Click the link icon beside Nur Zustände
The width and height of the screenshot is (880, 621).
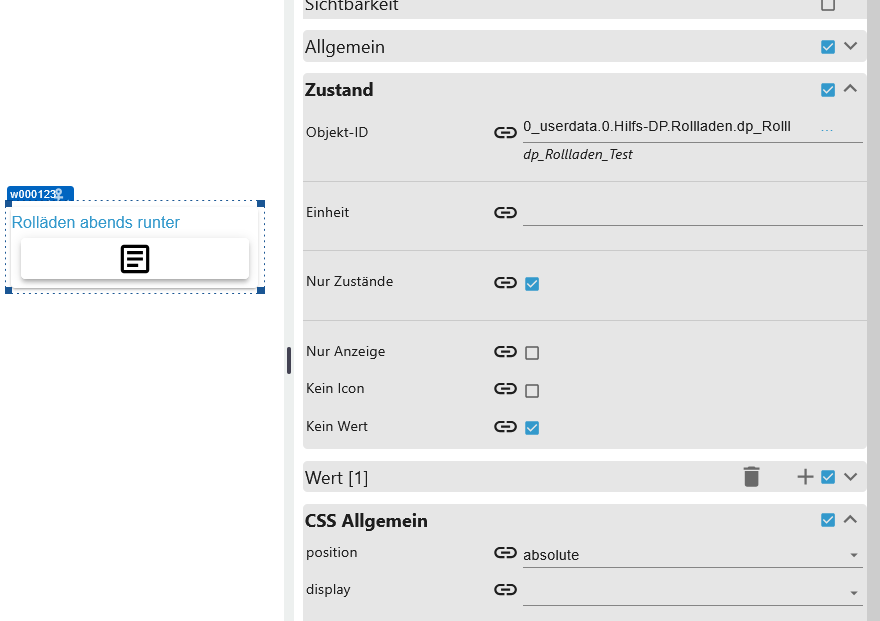[505, 283]
